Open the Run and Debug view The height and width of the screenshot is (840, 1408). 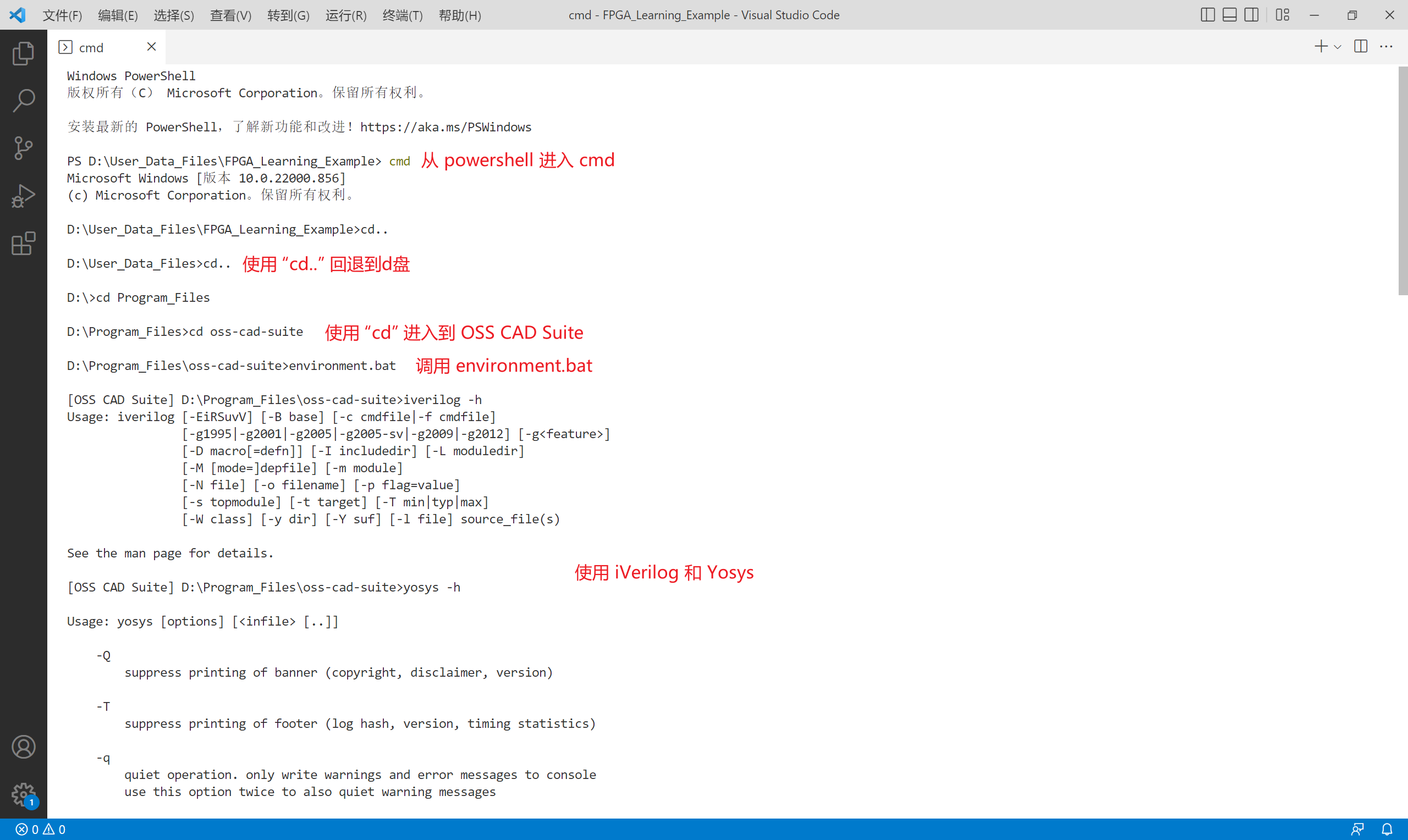(23, 196)
